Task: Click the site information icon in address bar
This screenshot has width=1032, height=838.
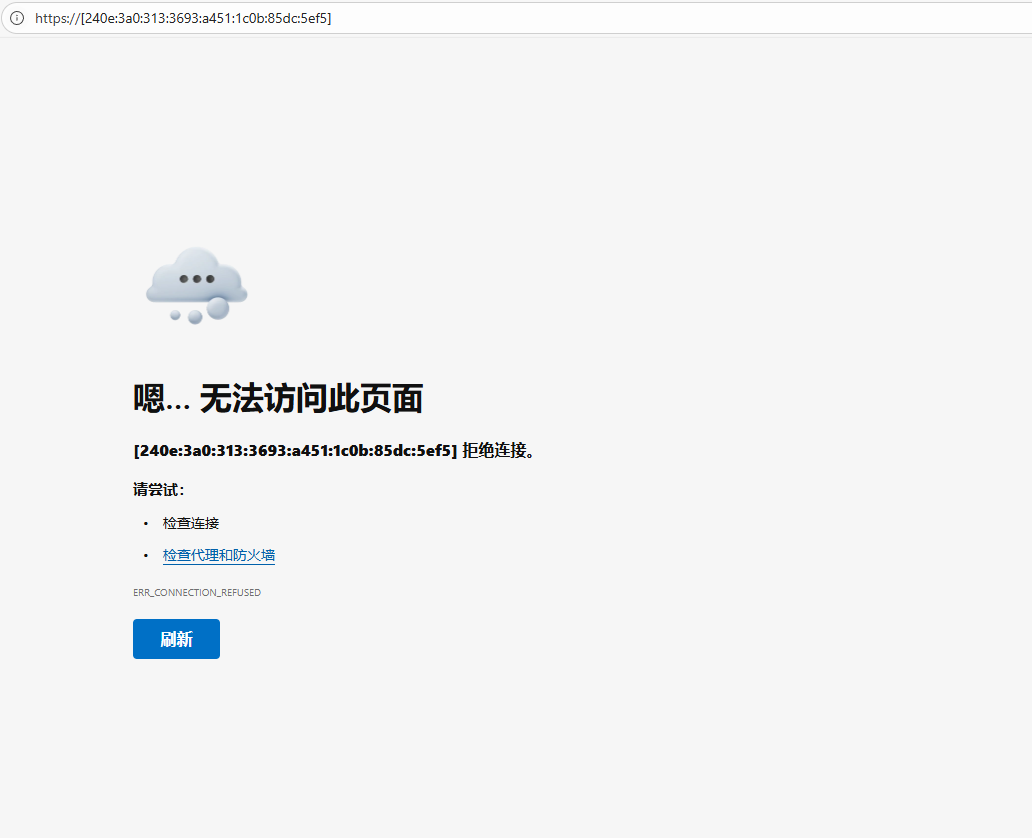Action: click(x=16, y=18)
